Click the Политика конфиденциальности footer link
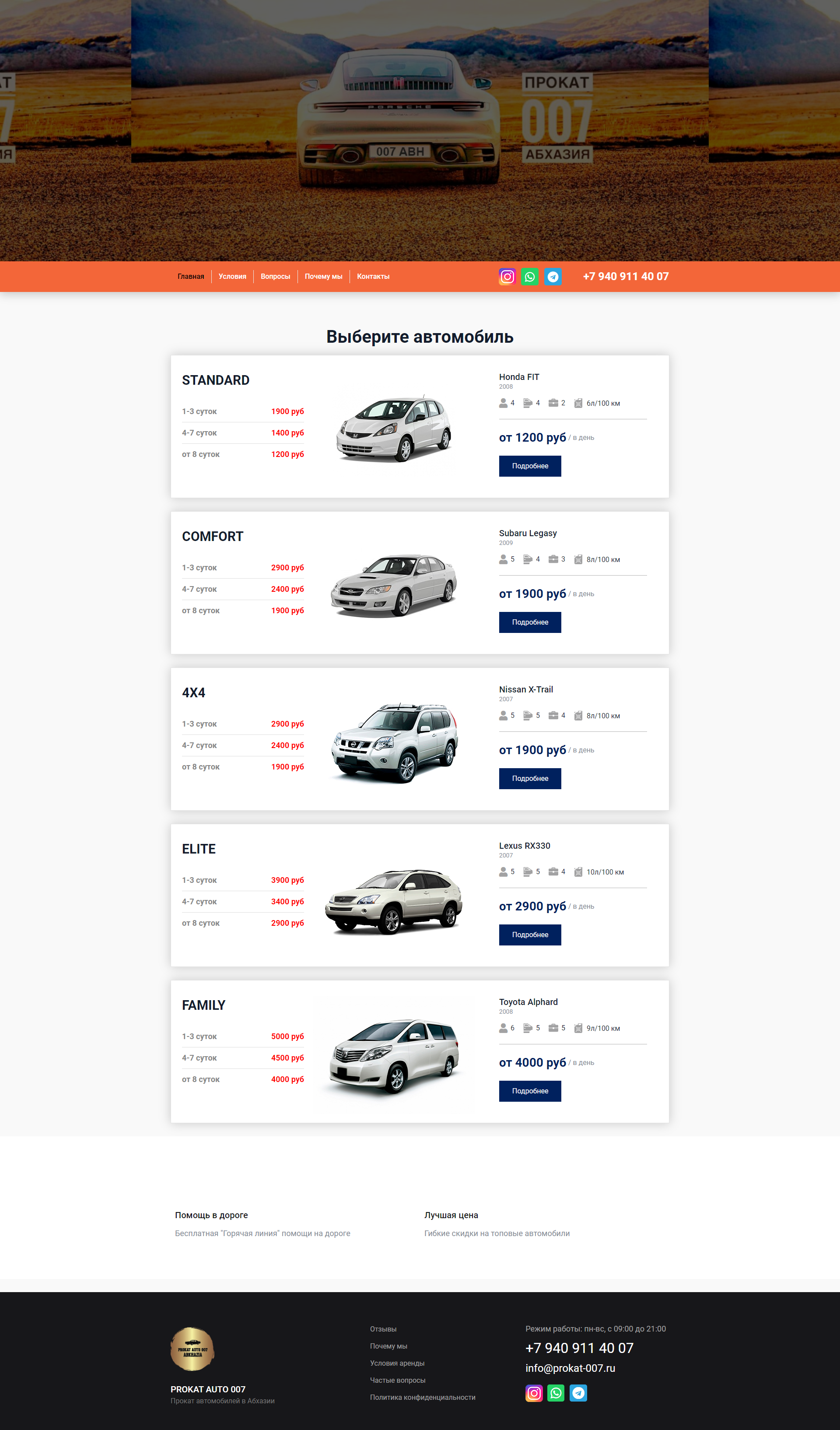The height and width of the screenshot is (1430, 840). tap(423, 1397)
